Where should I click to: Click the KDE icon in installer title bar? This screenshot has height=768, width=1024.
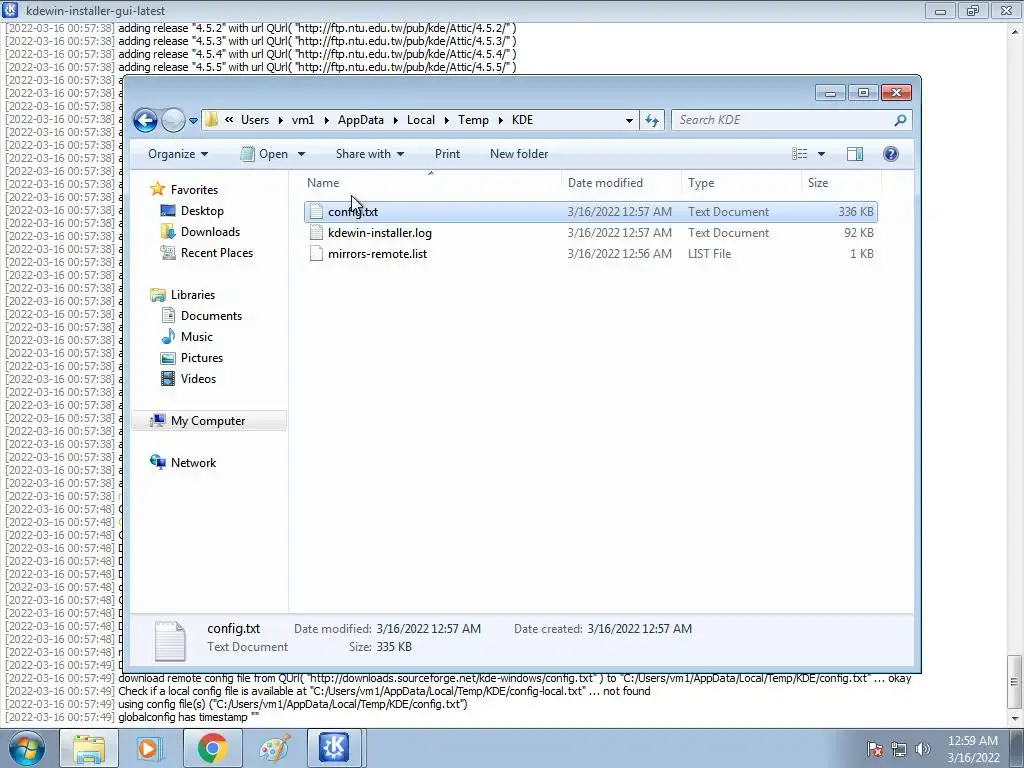coord(10,10)
